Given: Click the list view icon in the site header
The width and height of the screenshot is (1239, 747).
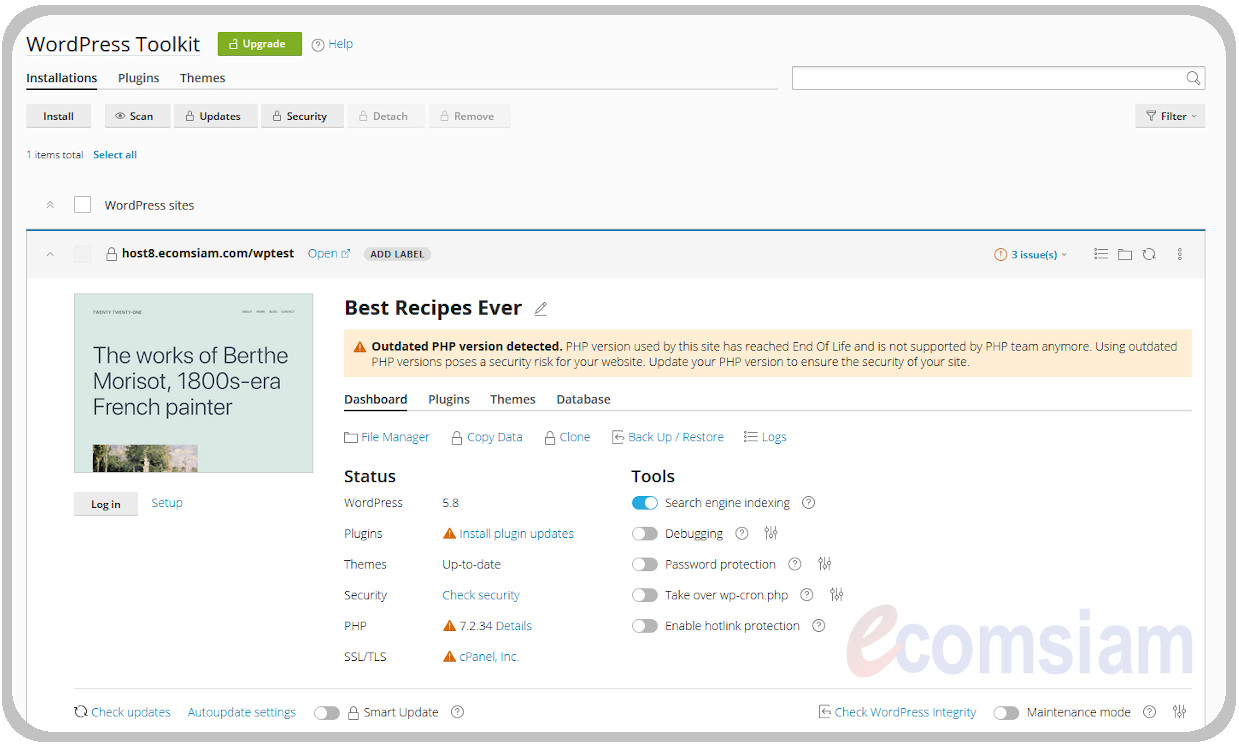Looking at the screenshot, I should (1101, 254).
